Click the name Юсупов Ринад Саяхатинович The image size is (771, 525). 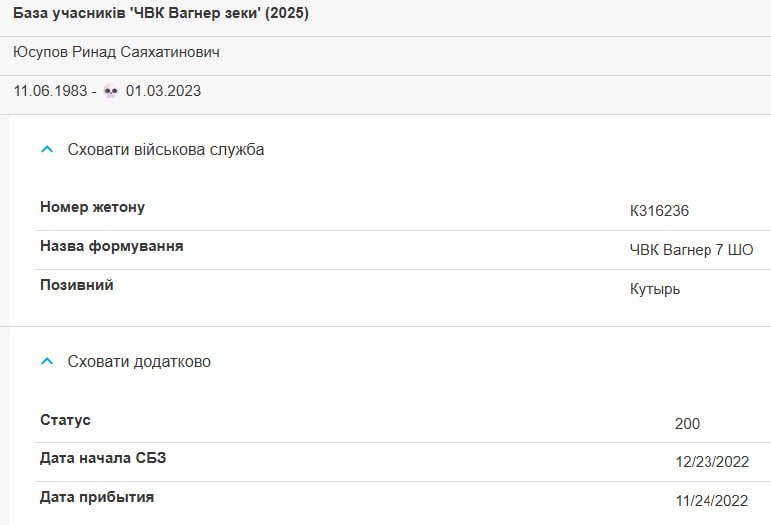click(x=116, y=52)
